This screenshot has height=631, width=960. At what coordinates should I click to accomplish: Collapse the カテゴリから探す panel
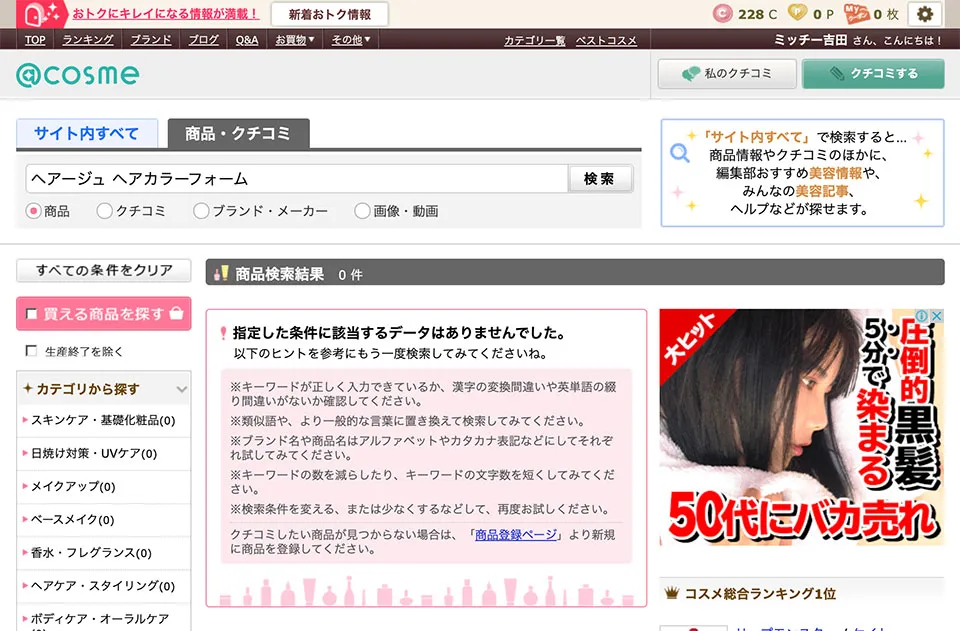(182, 389)
